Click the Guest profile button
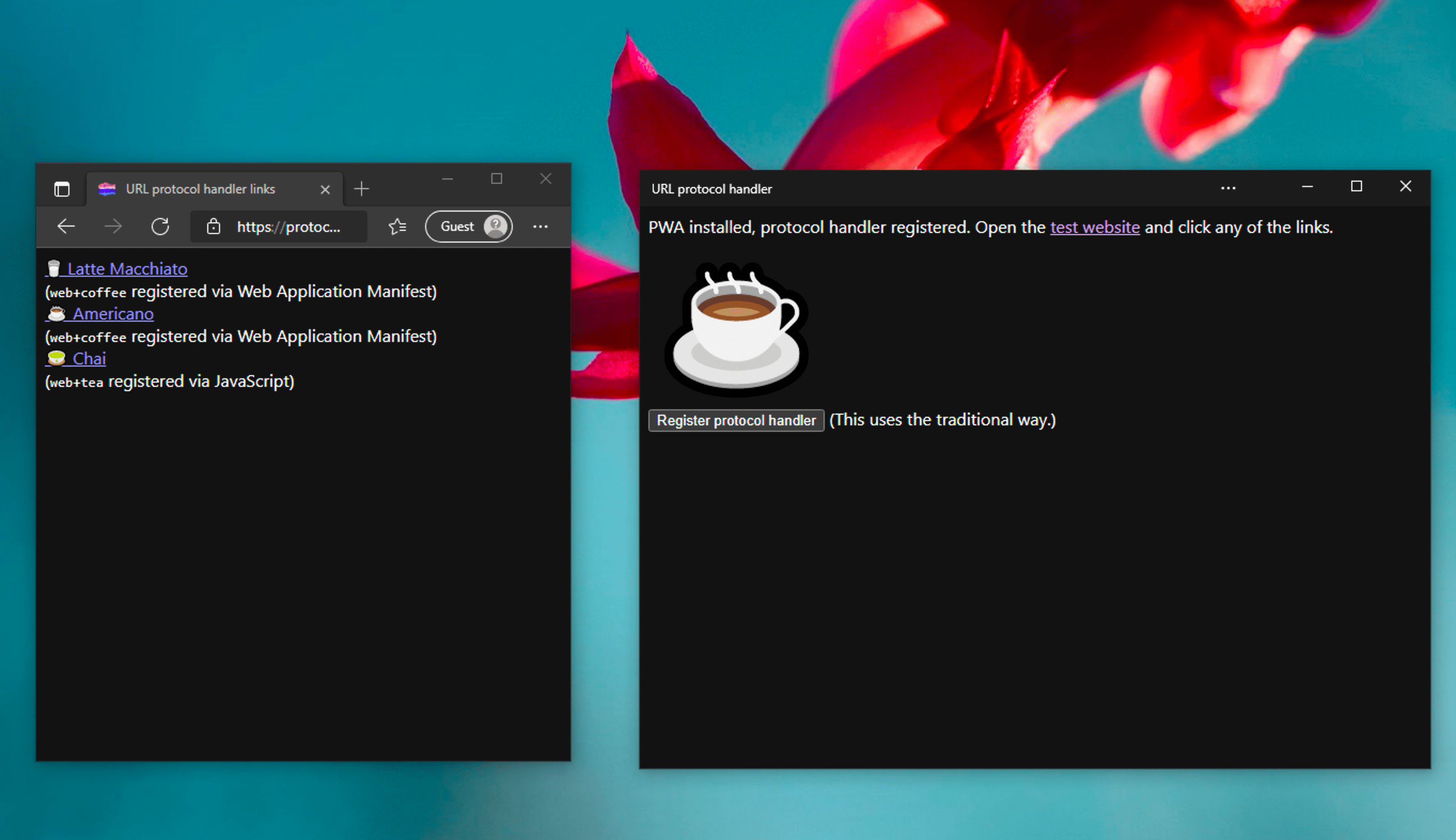This screenshot has height=840, width=1456. [x=469, y=226]
